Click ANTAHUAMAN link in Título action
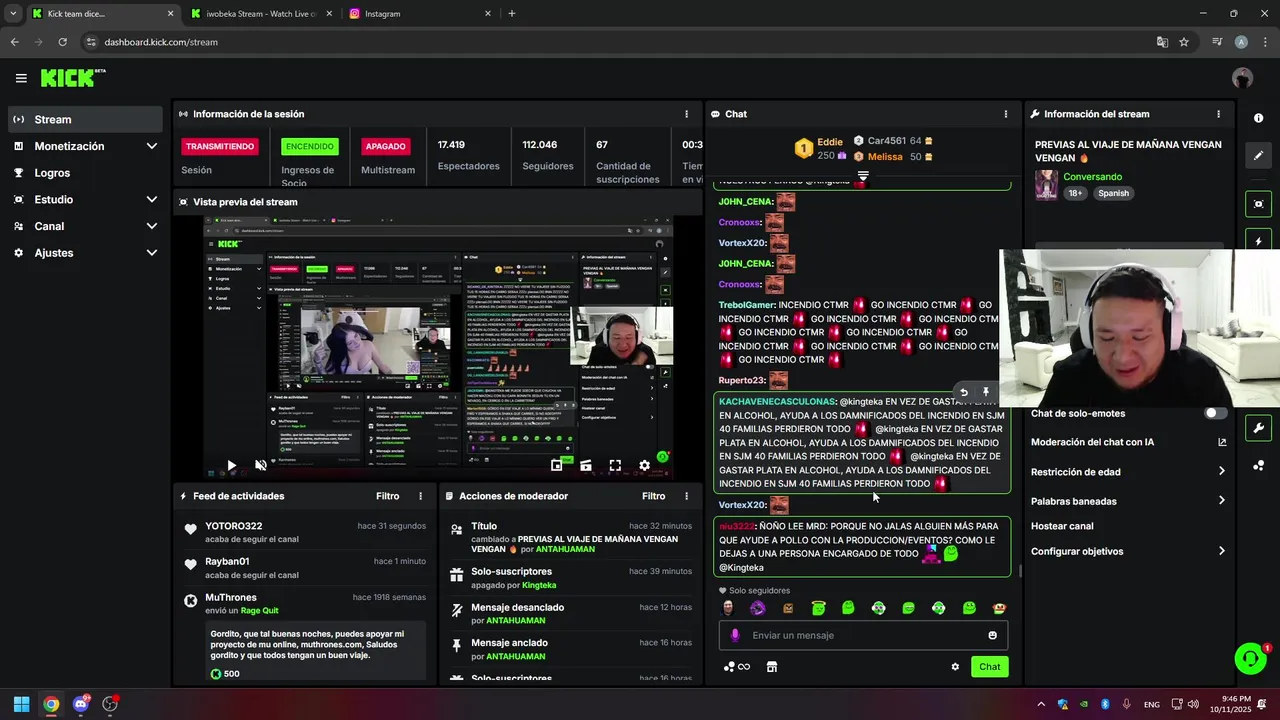The height and width of the screenshot is (720, 1280). [565, 549]
